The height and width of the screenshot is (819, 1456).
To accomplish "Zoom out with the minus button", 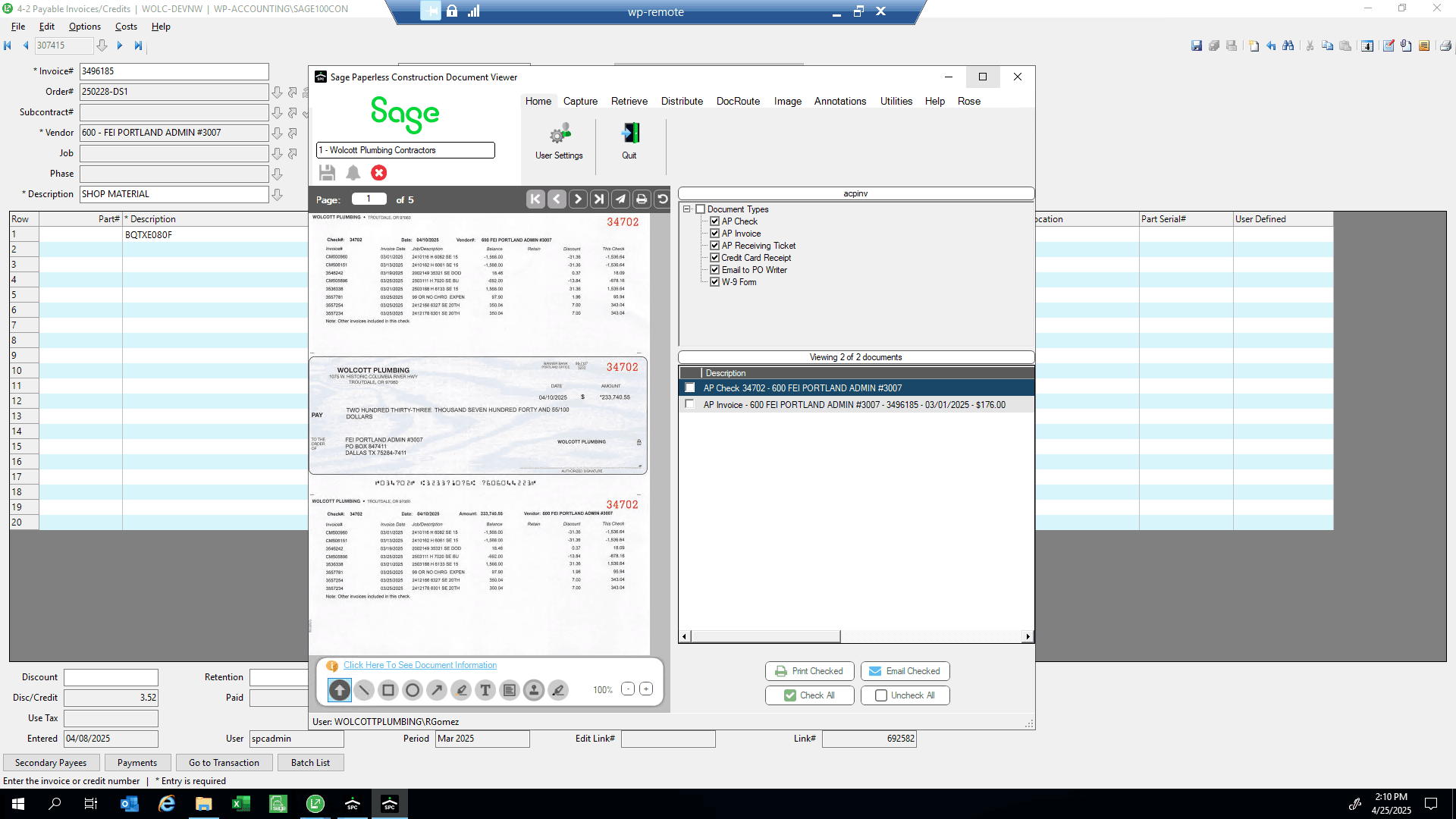I will click(x=628, y=689).
